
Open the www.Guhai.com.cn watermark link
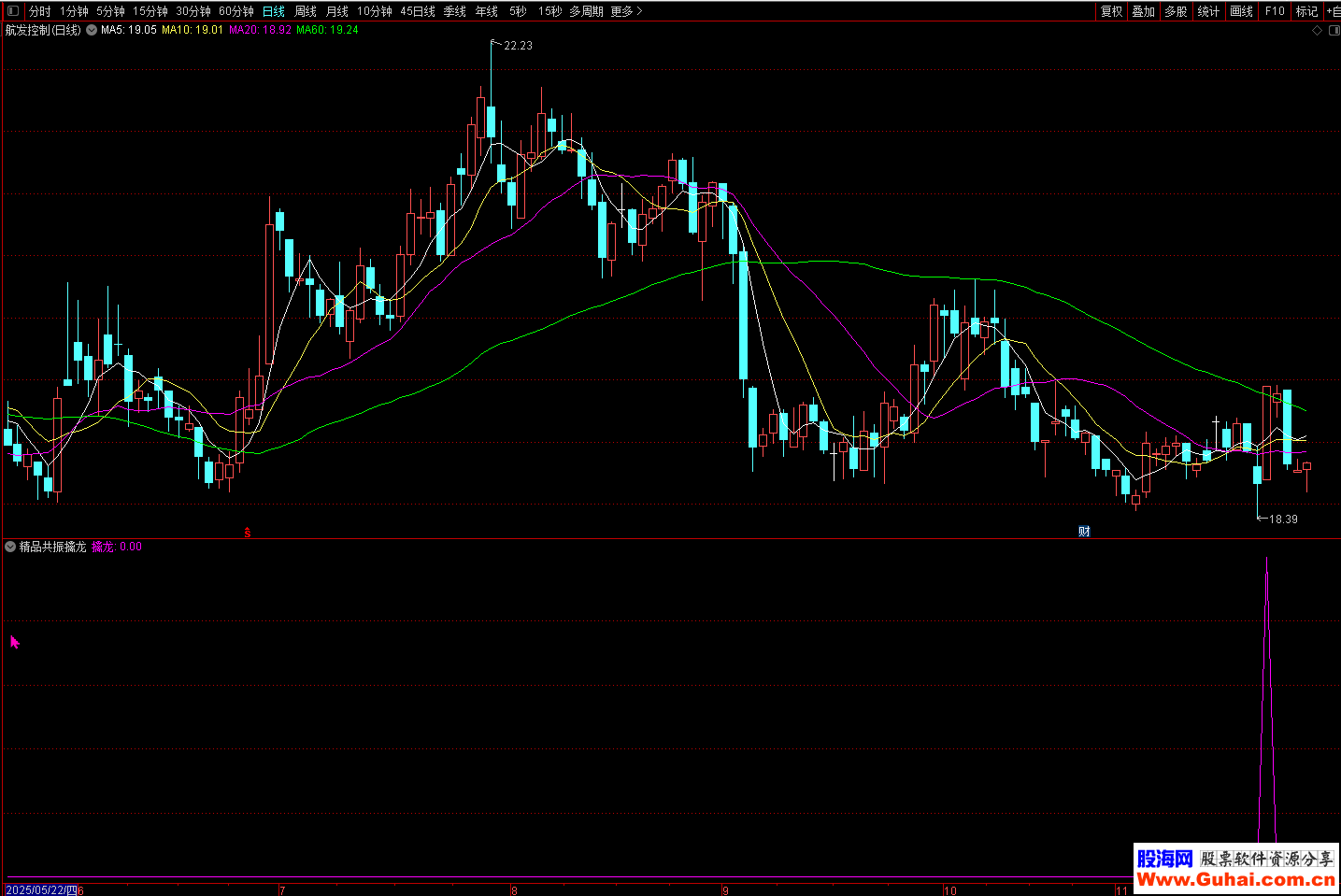pyautogui.click(x=1235, y=879)
